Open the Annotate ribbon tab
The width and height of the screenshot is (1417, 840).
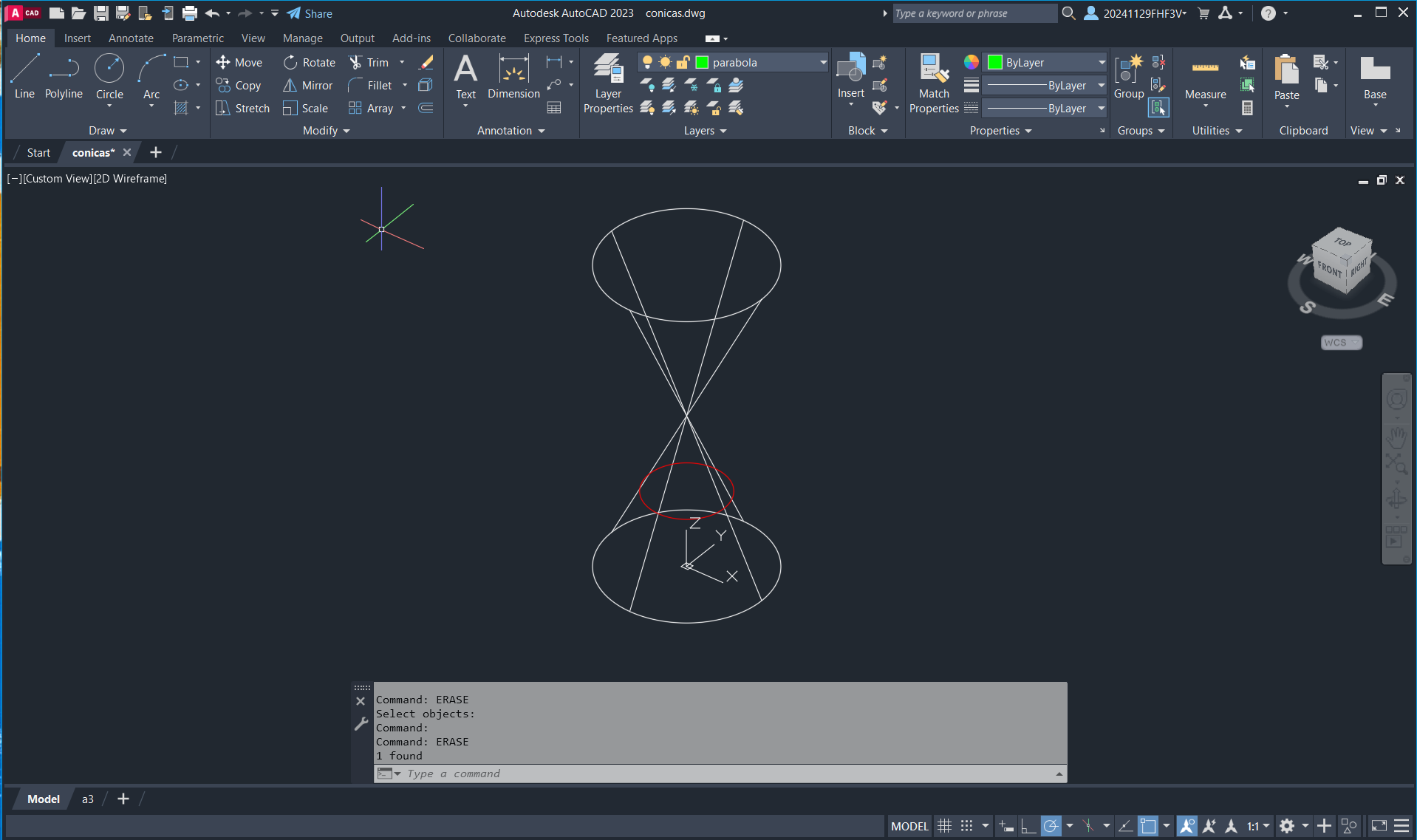pos(131,38)
